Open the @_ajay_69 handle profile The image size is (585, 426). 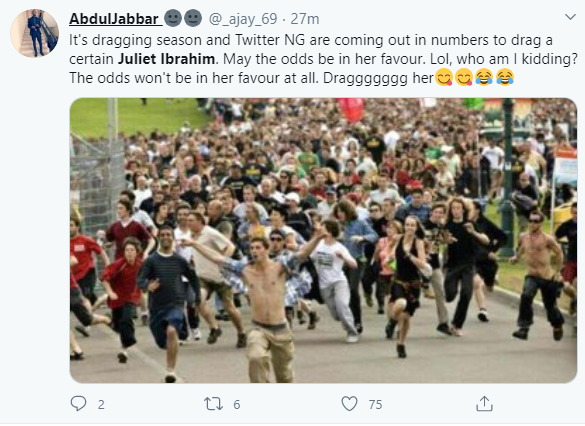pos(243,19)
